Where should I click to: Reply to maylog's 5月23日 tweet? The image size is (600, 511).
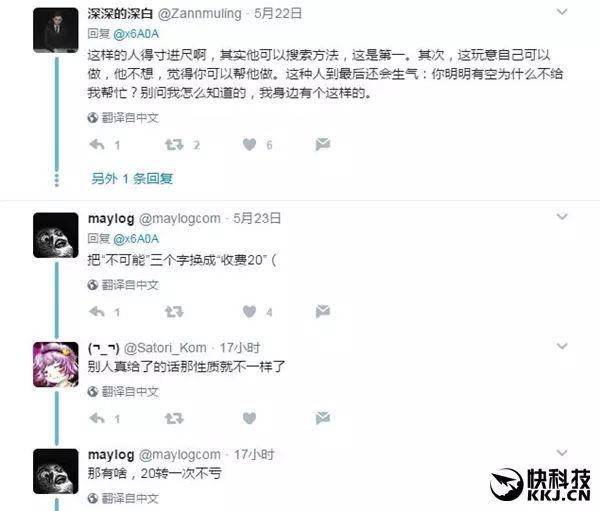click(97, 312)
